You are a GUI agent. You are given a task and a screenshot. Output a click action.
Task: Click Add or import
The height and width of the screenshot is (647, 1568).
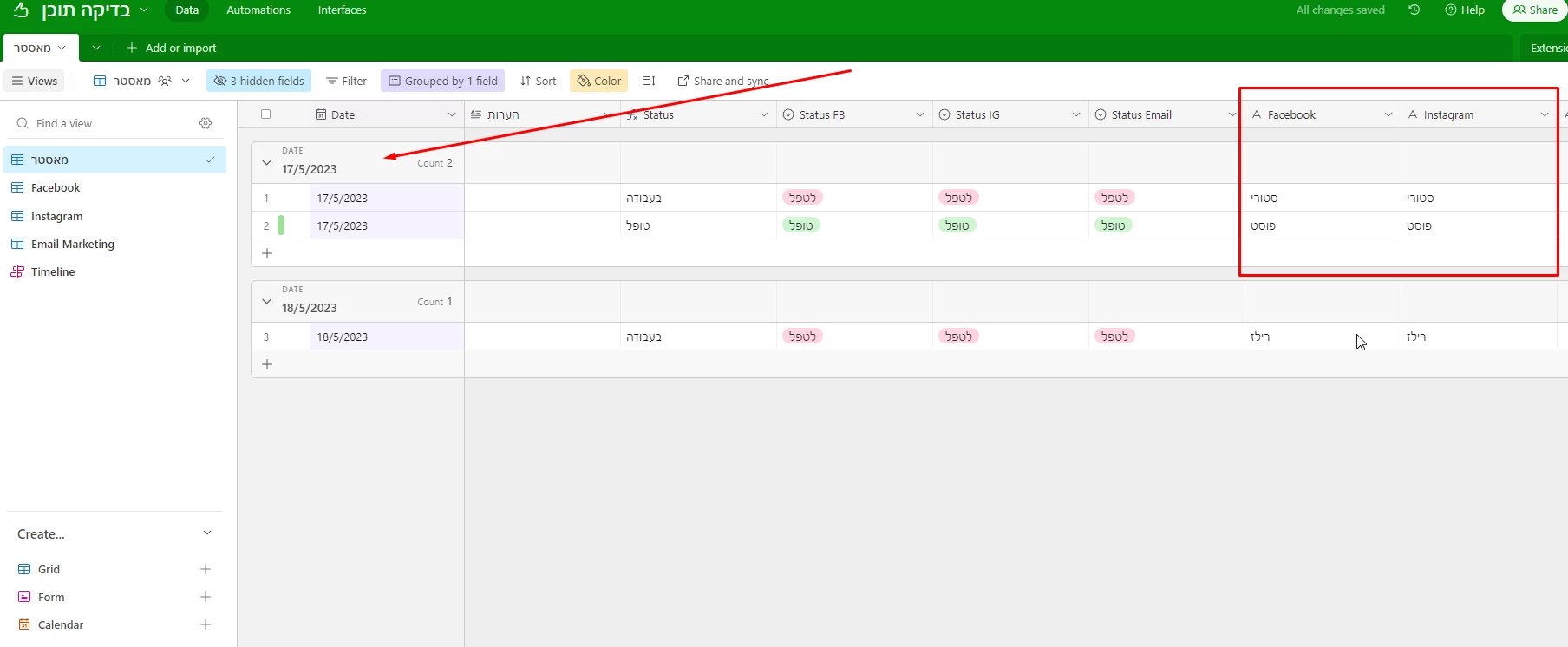click(x=171, y=48)
